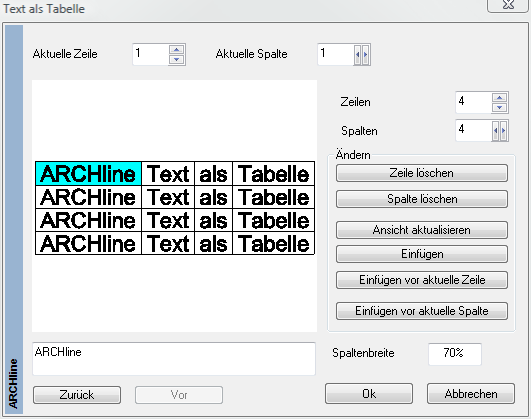
Task: Increase Aktuelle Spalte with right arrow
Action: click(365, 54)
